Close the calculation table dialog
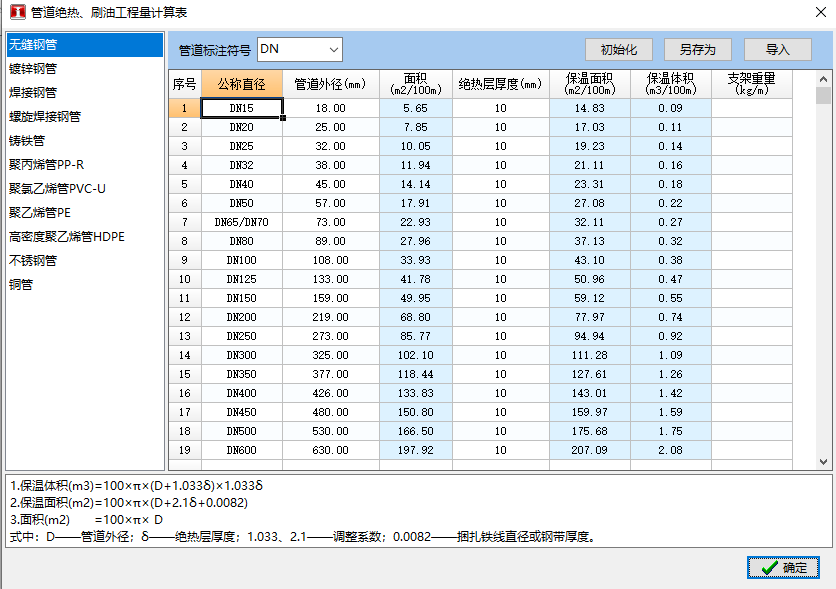 coord(812,12)
